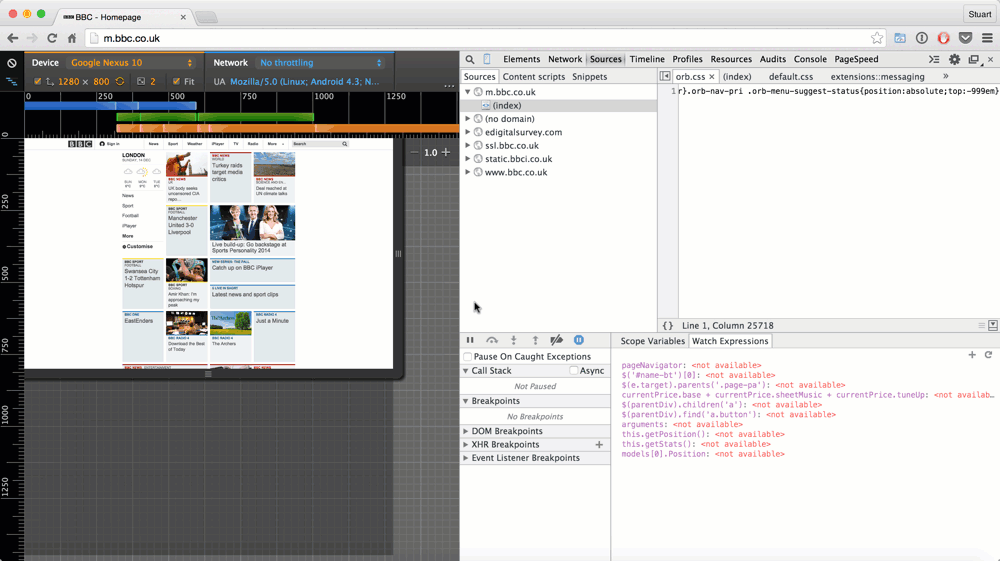Deactivate breakpoints icon

click(557, 340)
